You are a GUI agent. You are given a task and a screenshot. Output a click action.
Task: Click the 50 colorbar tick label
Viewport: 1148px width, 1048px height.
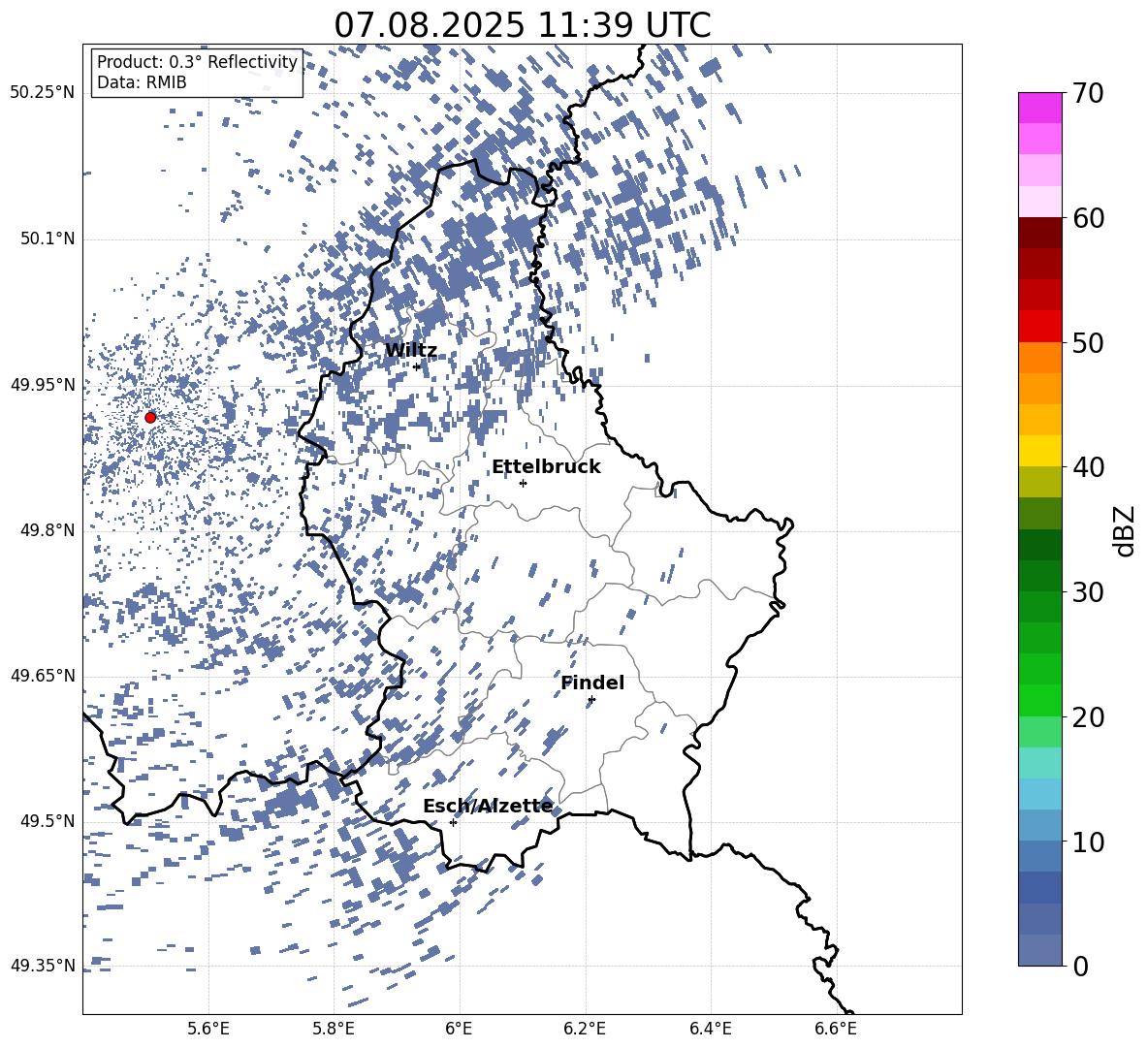click(x=1088, y=343)
